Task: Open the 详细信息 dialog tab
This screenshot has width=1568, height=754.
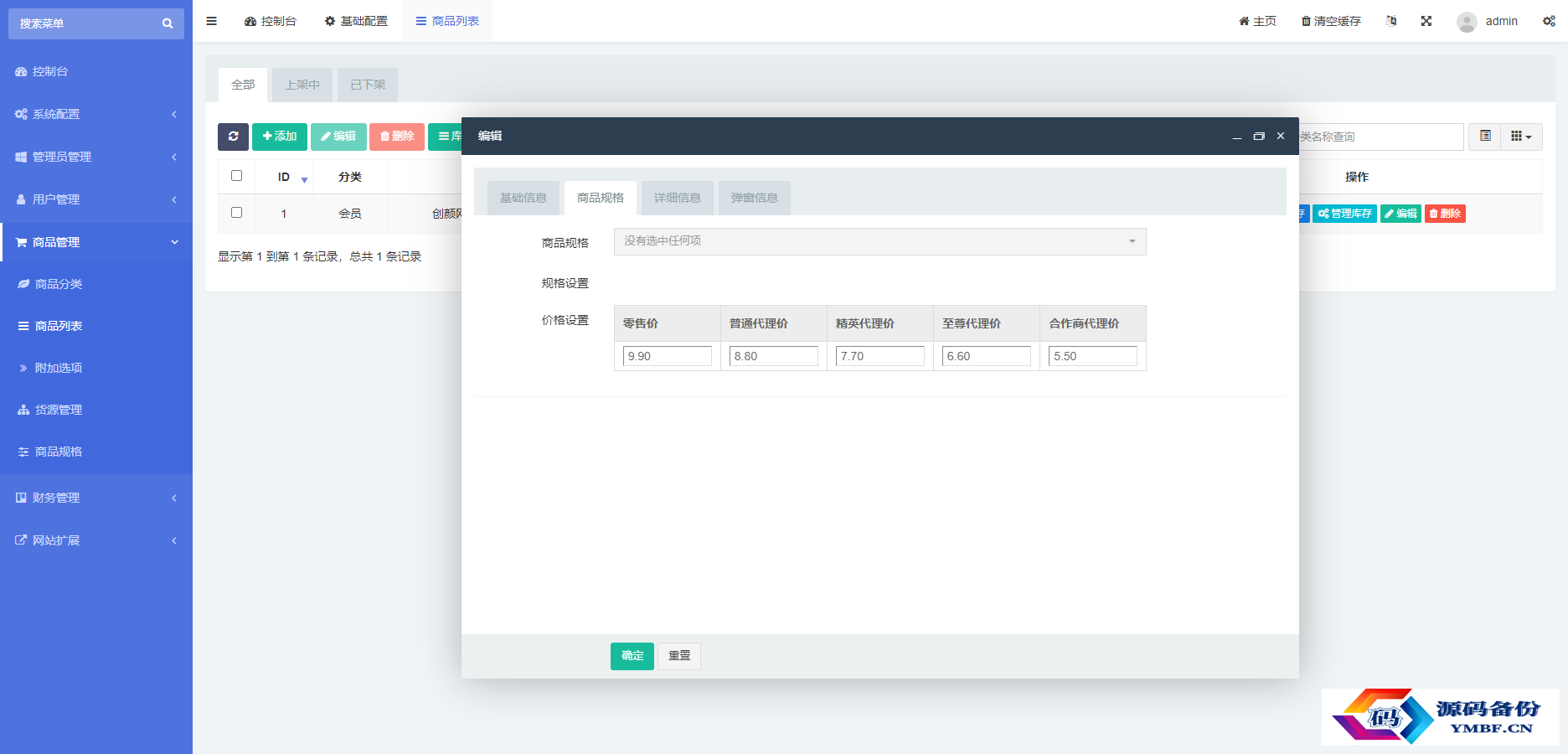Action: [x=678, y=198]
